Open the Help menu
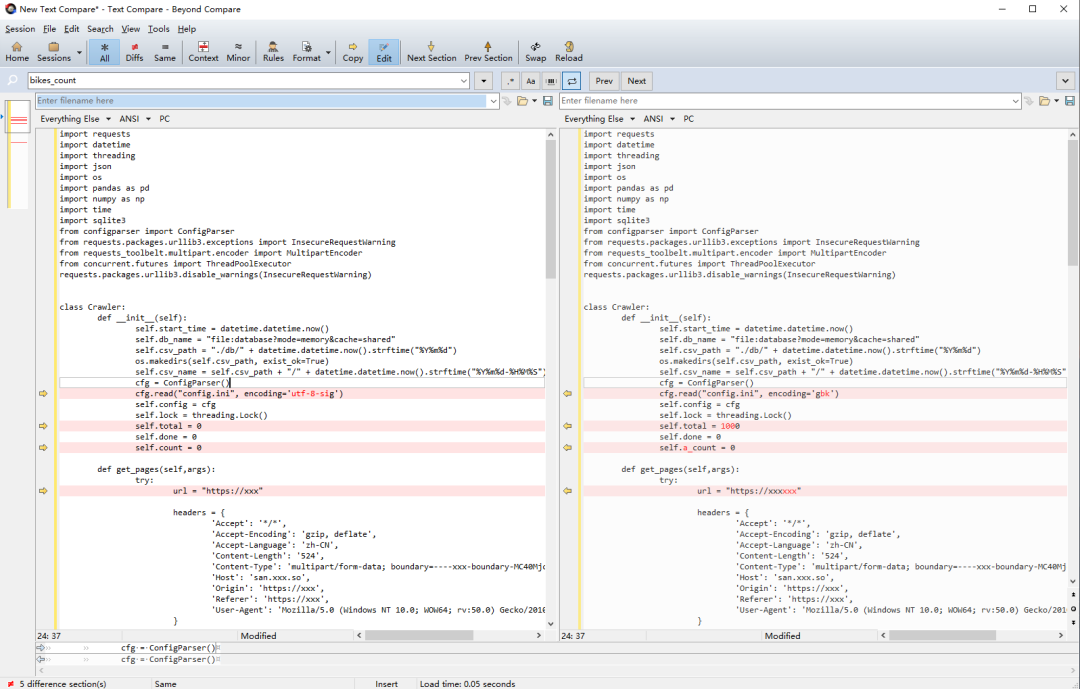Viewport: 1080px width, 689px height. (x=187, y=29)
